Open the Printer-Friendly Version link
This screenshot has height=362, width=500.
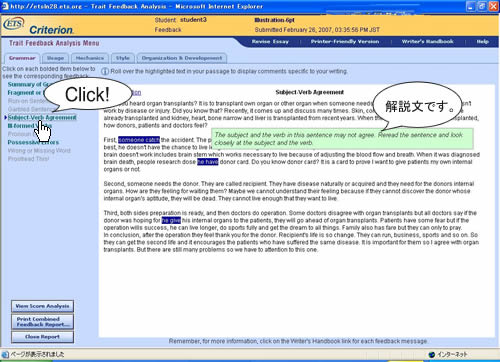[x=345, y=42]
